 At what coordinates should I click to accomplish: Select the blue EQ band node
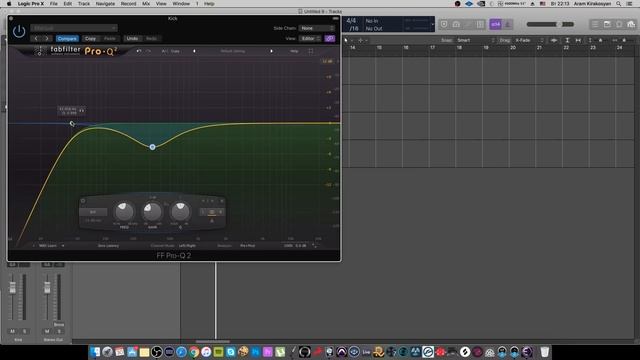pos(152,147)
